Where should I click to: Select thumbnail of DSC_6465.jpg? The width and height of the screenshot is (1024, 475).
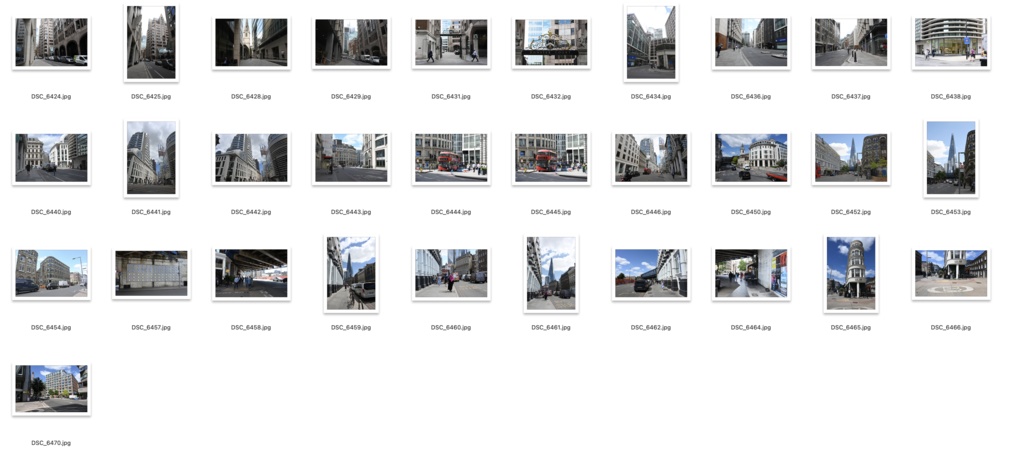[850, 274]
